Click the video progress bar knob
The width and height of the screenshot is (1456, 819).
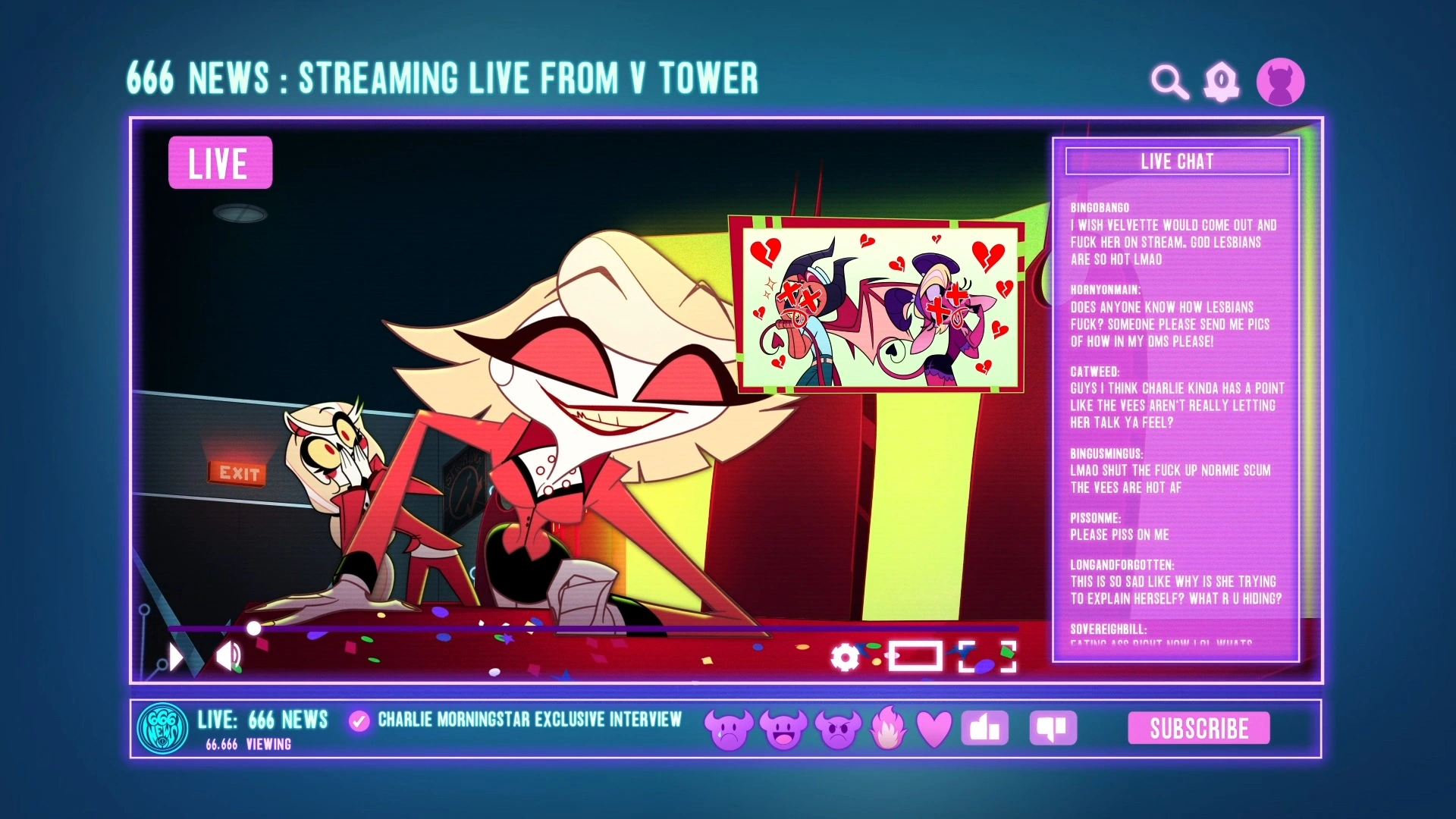pos(254,628)
